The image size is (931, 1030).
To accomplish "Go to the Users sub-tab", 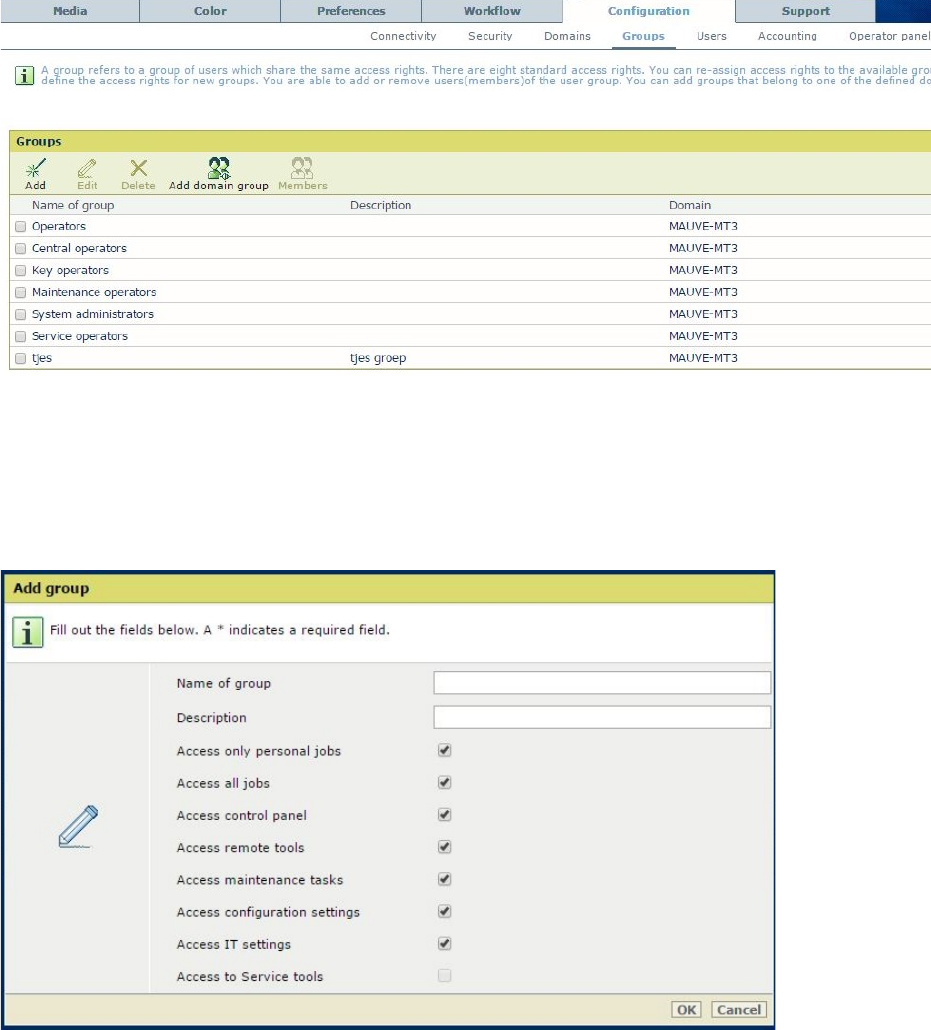I will [x=712, y=36].
